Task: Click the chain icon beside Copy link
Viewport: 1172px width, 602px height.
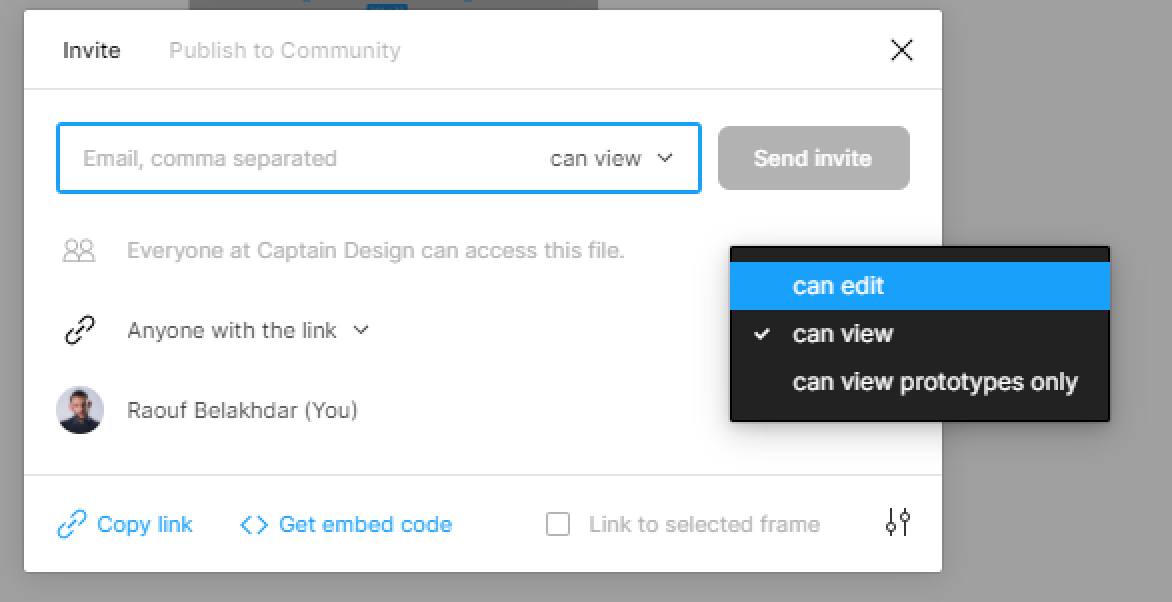Action: tap(70, 524)
